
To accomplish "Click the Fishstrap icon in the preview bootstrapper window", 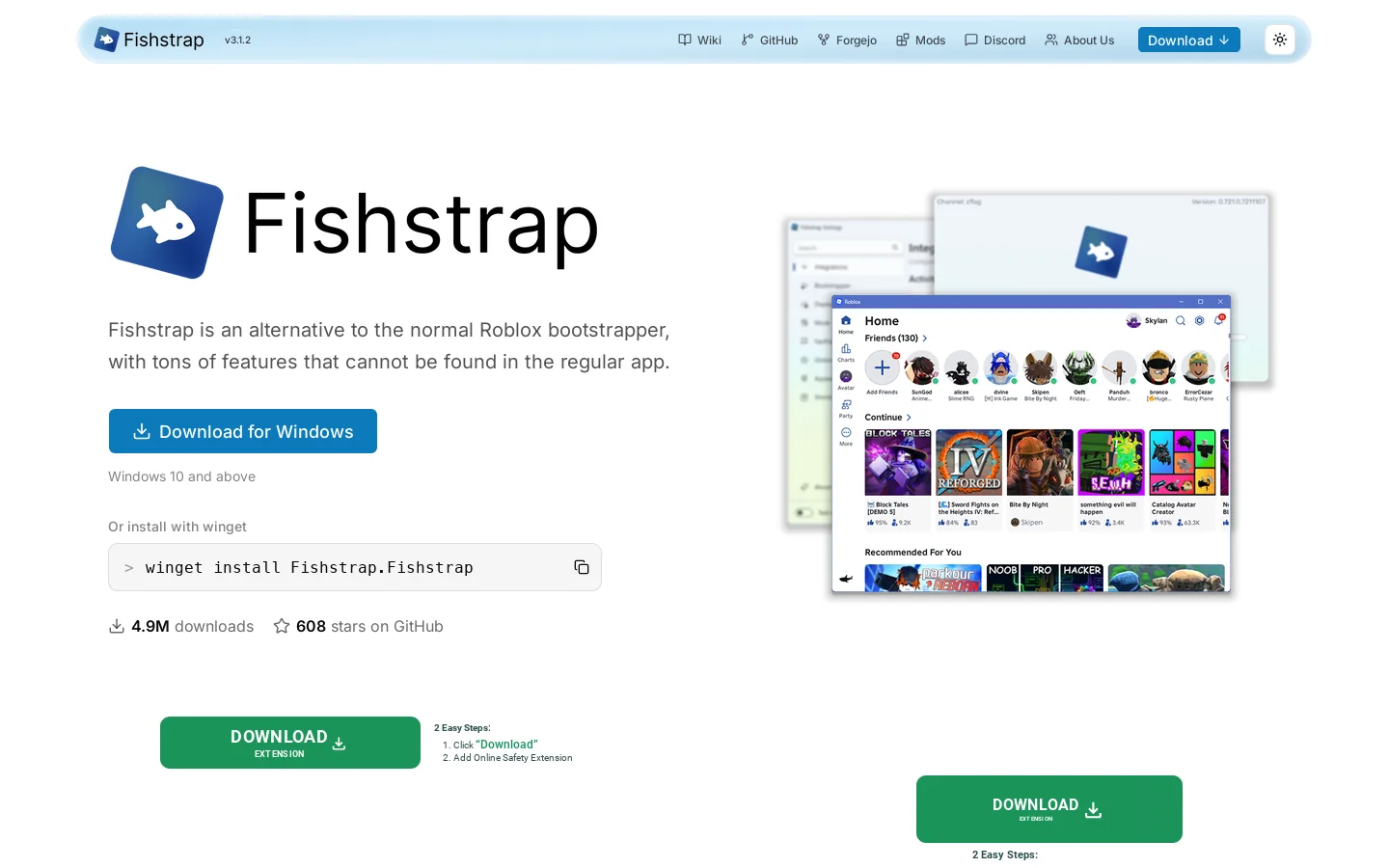I will [1101, 252].
